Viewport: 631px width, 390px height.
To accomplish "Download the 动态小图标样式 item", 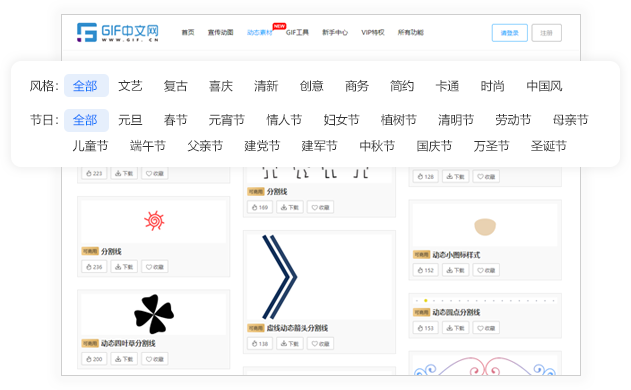I will tap(456, 270).
